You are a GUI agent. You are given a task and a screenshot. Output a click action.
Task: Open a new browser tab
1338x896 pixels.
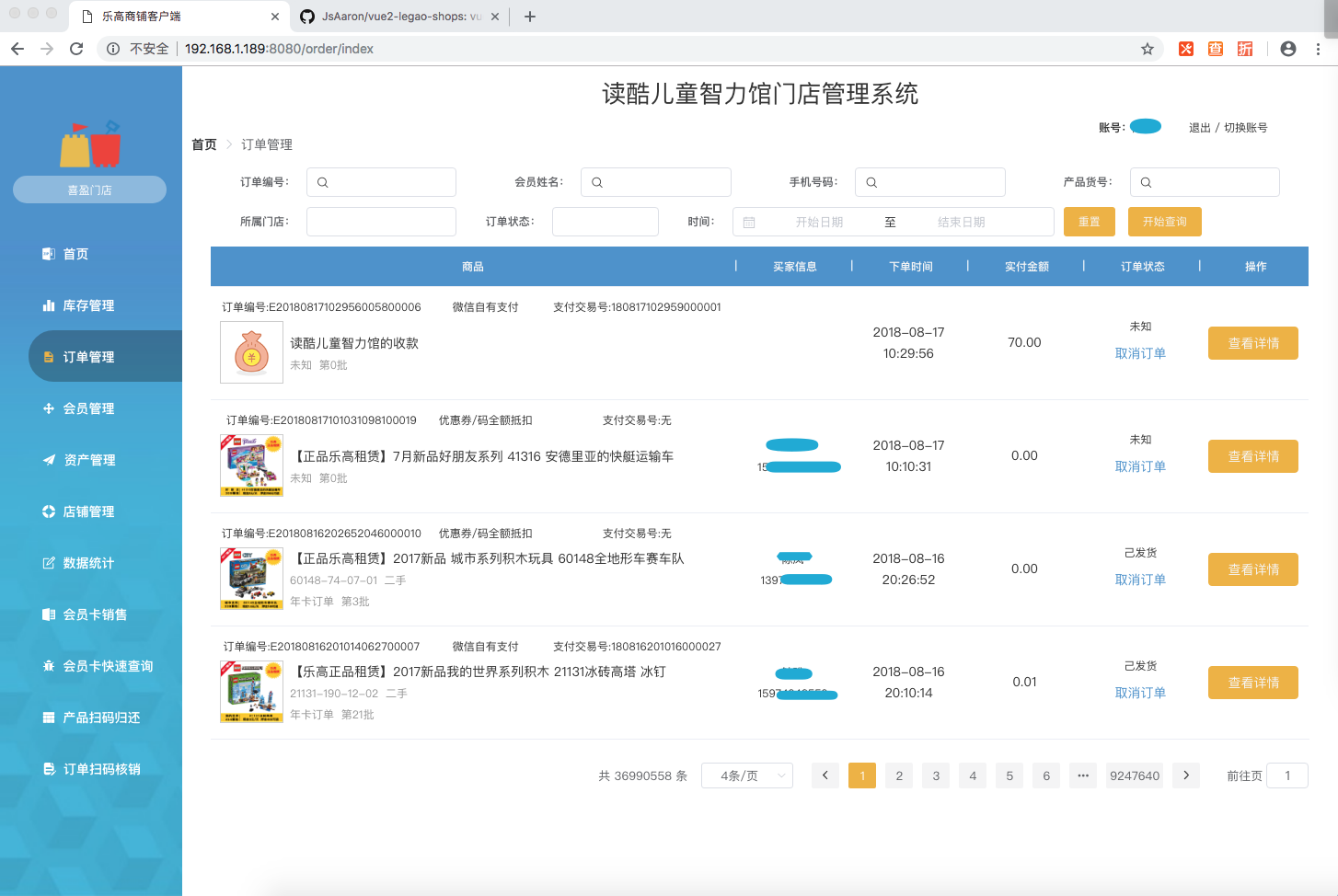pos(529,17)
